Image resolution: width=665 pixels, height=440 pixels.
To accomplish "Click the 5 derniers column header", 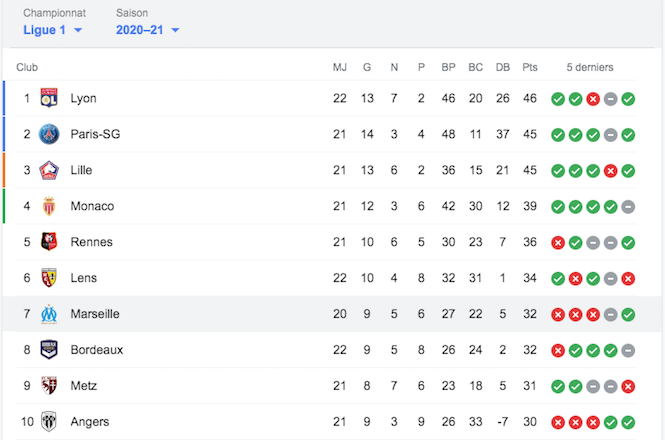I will 590,67.
